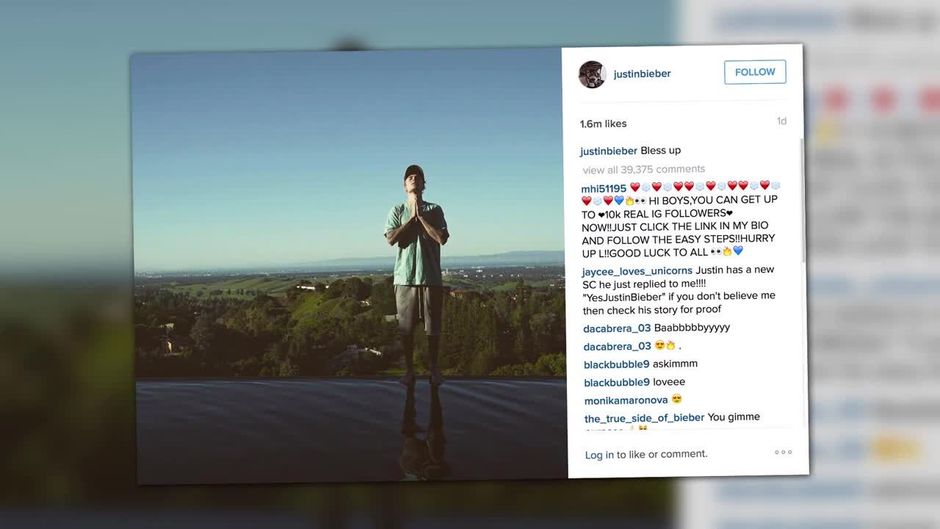
Task: Click the justinbieber profile avatar
Action: click(592, 74)
